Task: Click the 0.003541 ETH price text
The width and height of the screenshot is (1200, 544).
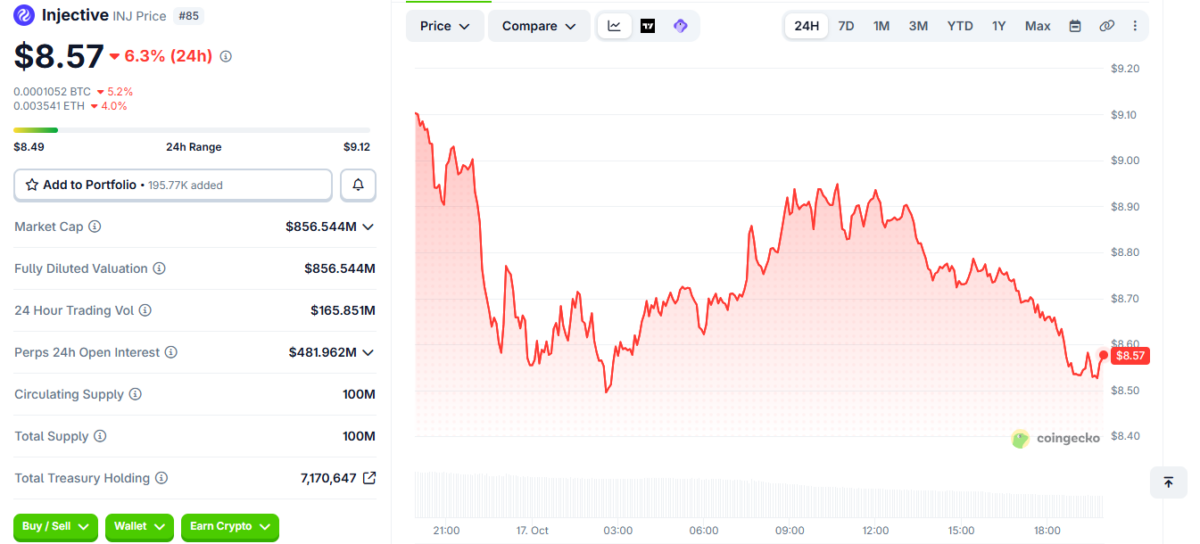Action: [x=49, y=106]
